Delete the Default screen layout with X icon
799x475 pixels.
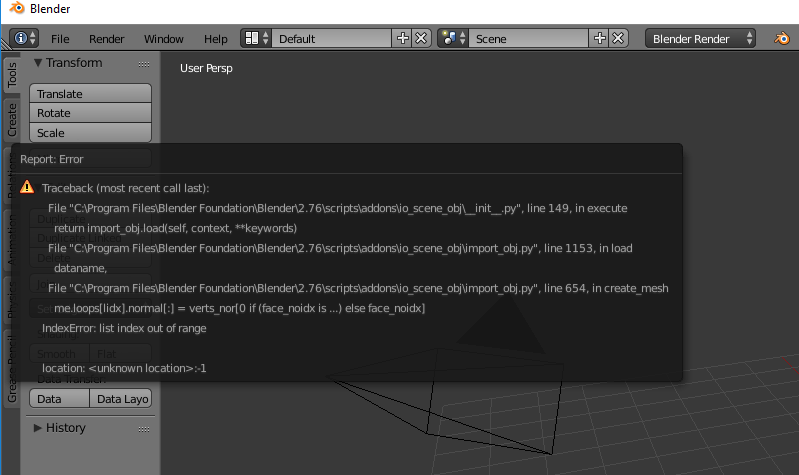421,38
